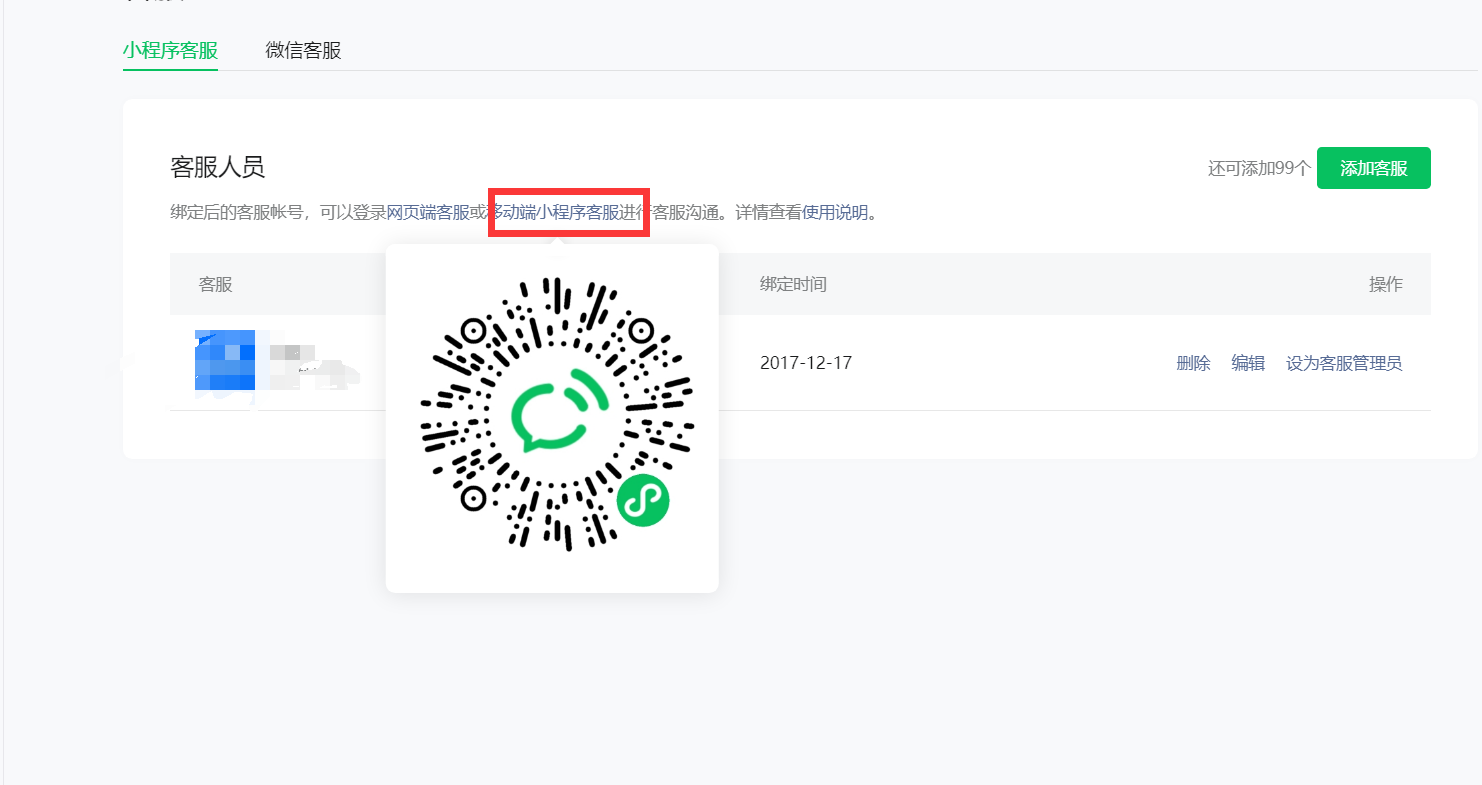Open the 微信客服 tab

(303, 50)
